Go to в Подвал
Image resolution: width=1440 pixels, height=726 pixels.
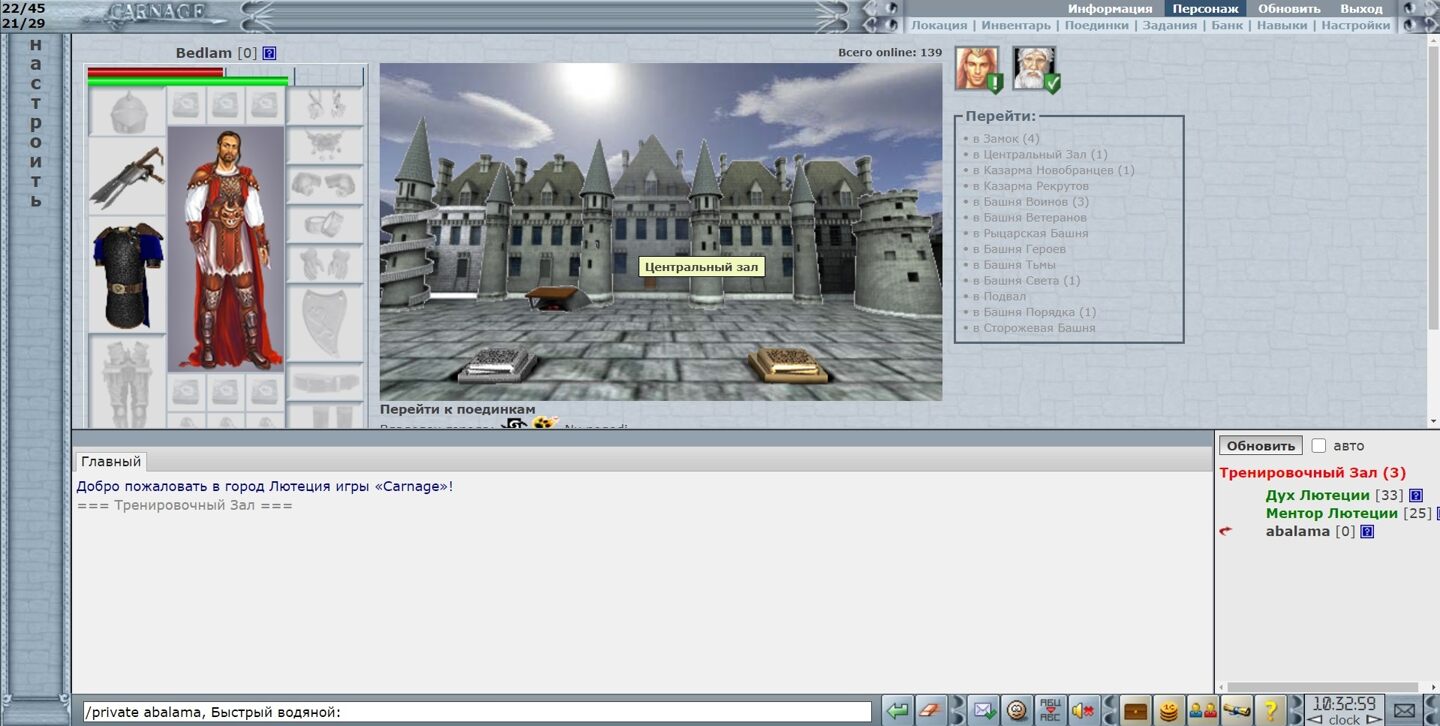point(999,296)
